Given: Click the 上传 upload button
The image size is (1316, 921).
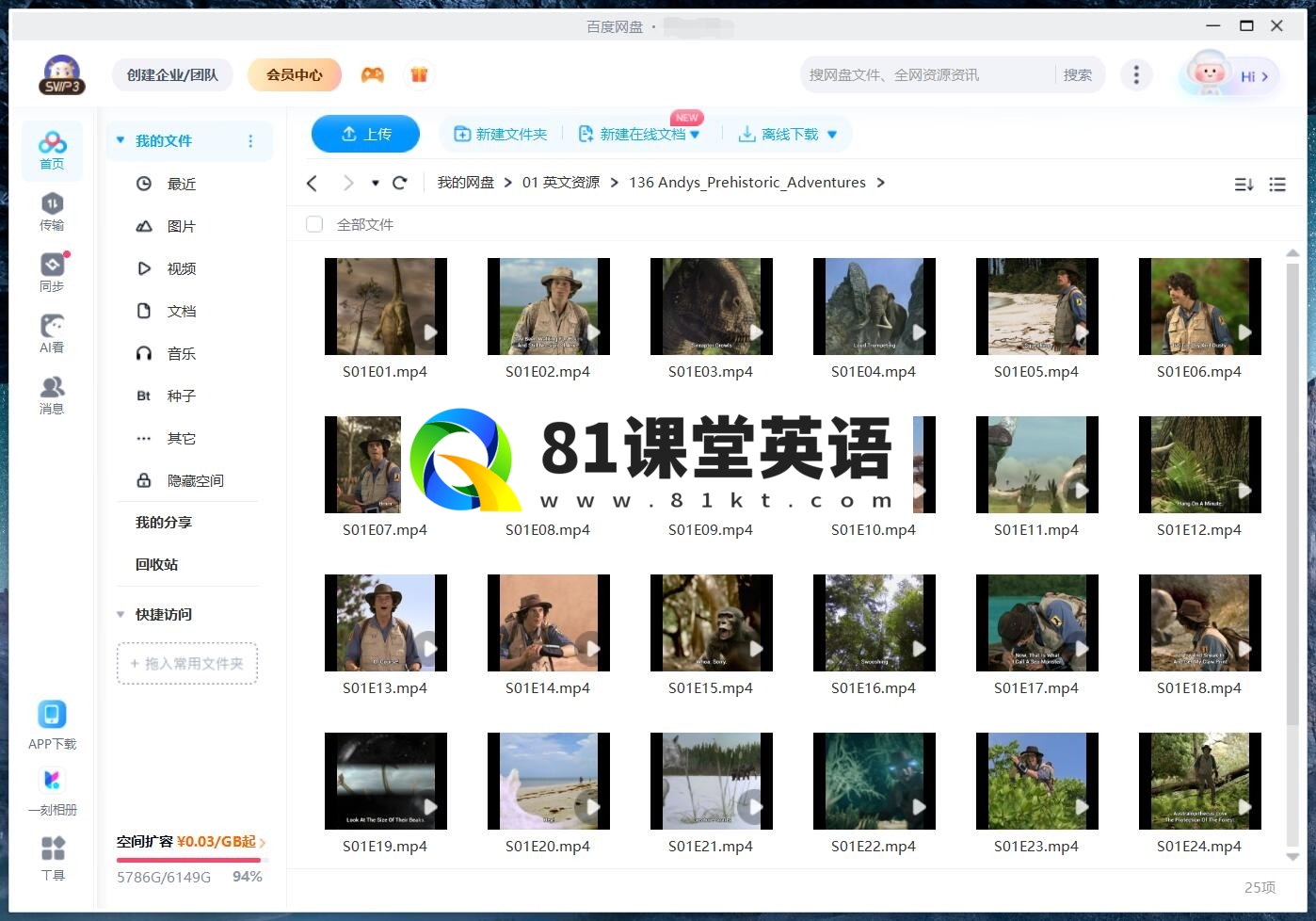Looking at the screenshot, I should (x=365, y=134).
